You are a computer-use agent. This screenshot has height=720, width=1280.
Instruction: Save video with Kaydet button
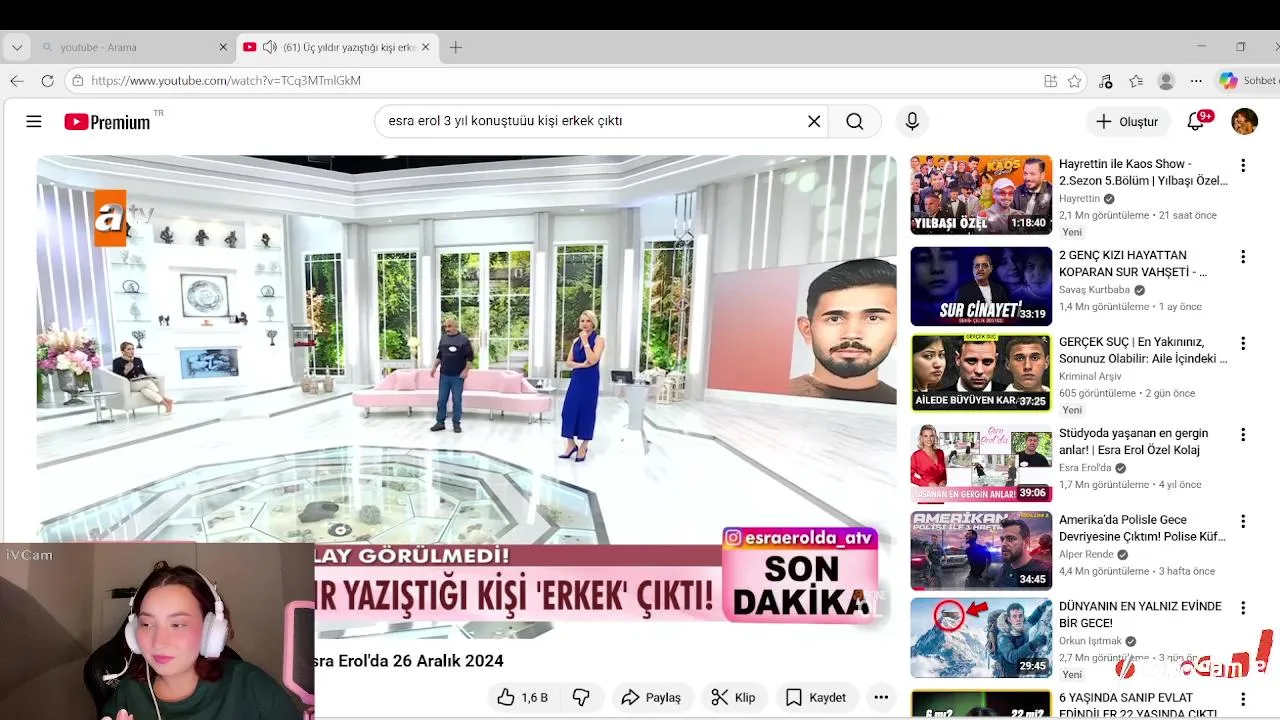[816, 697]
